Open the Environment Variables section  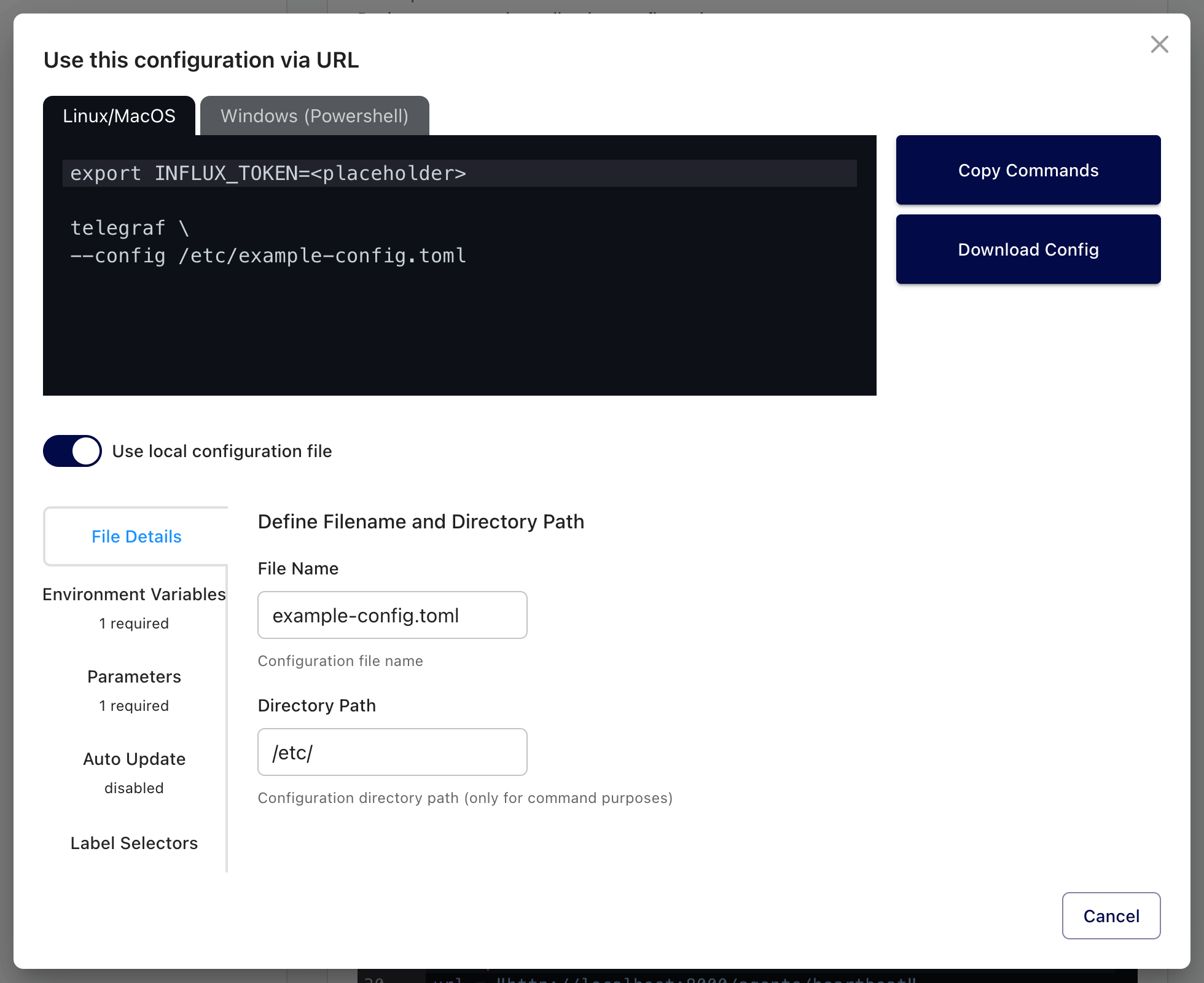pyautogui.click(x=134, y=594)
